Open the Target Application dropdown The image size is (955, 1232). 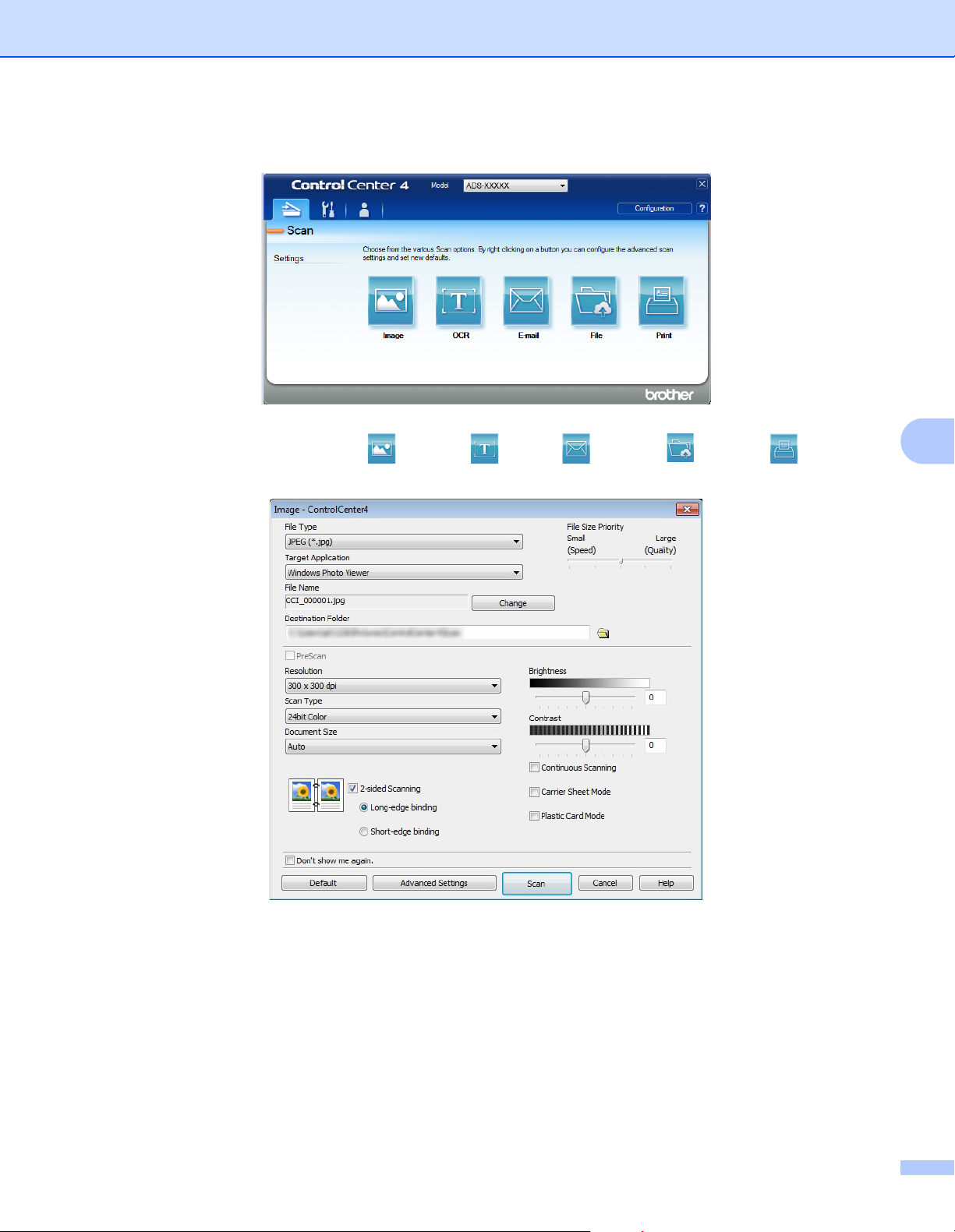(404, 573)
